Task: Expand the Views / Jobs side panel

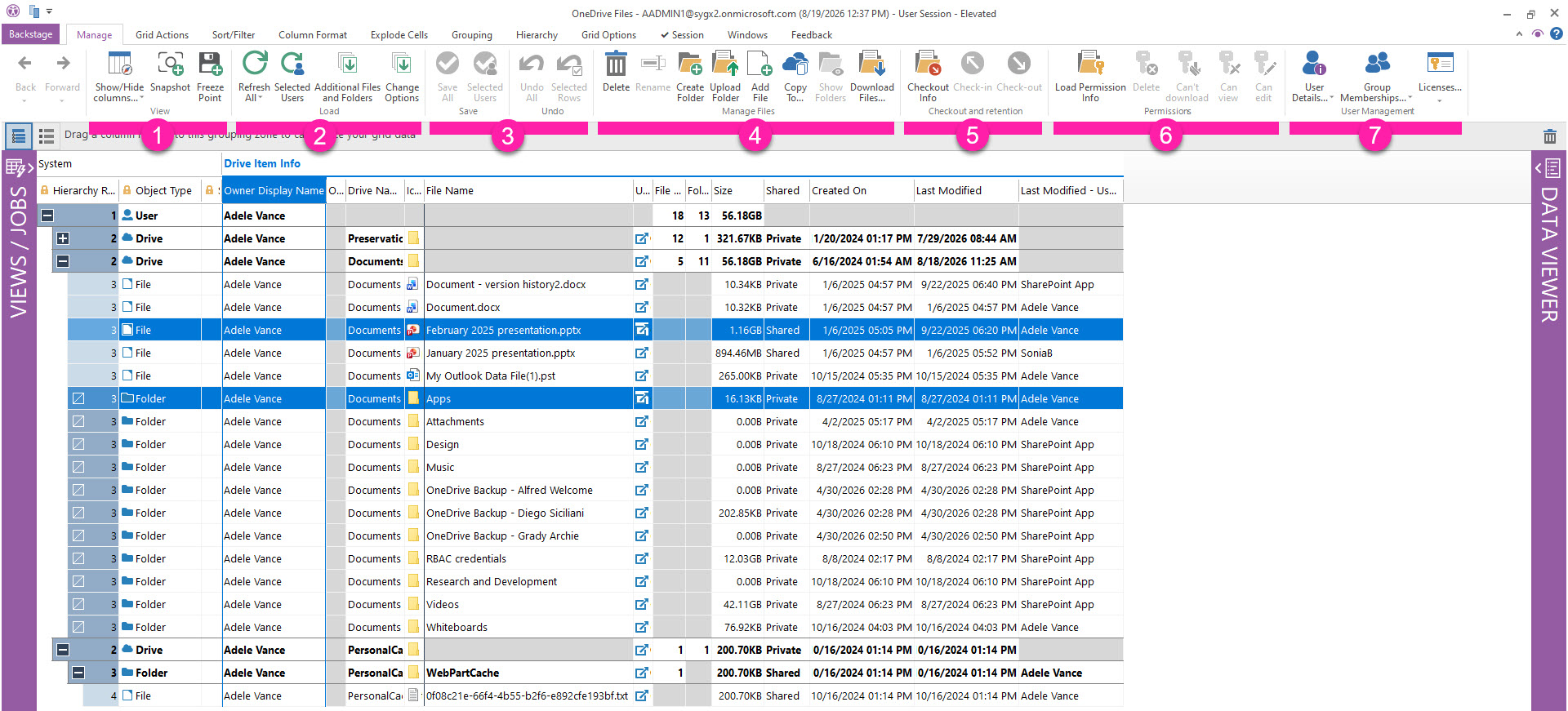Action: 19,169
